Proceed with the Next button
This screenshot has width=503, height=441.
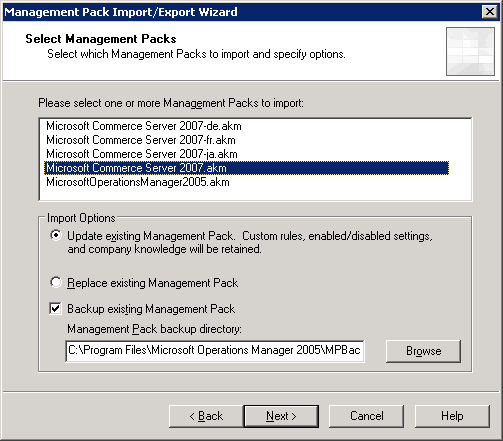click(281, 416)
